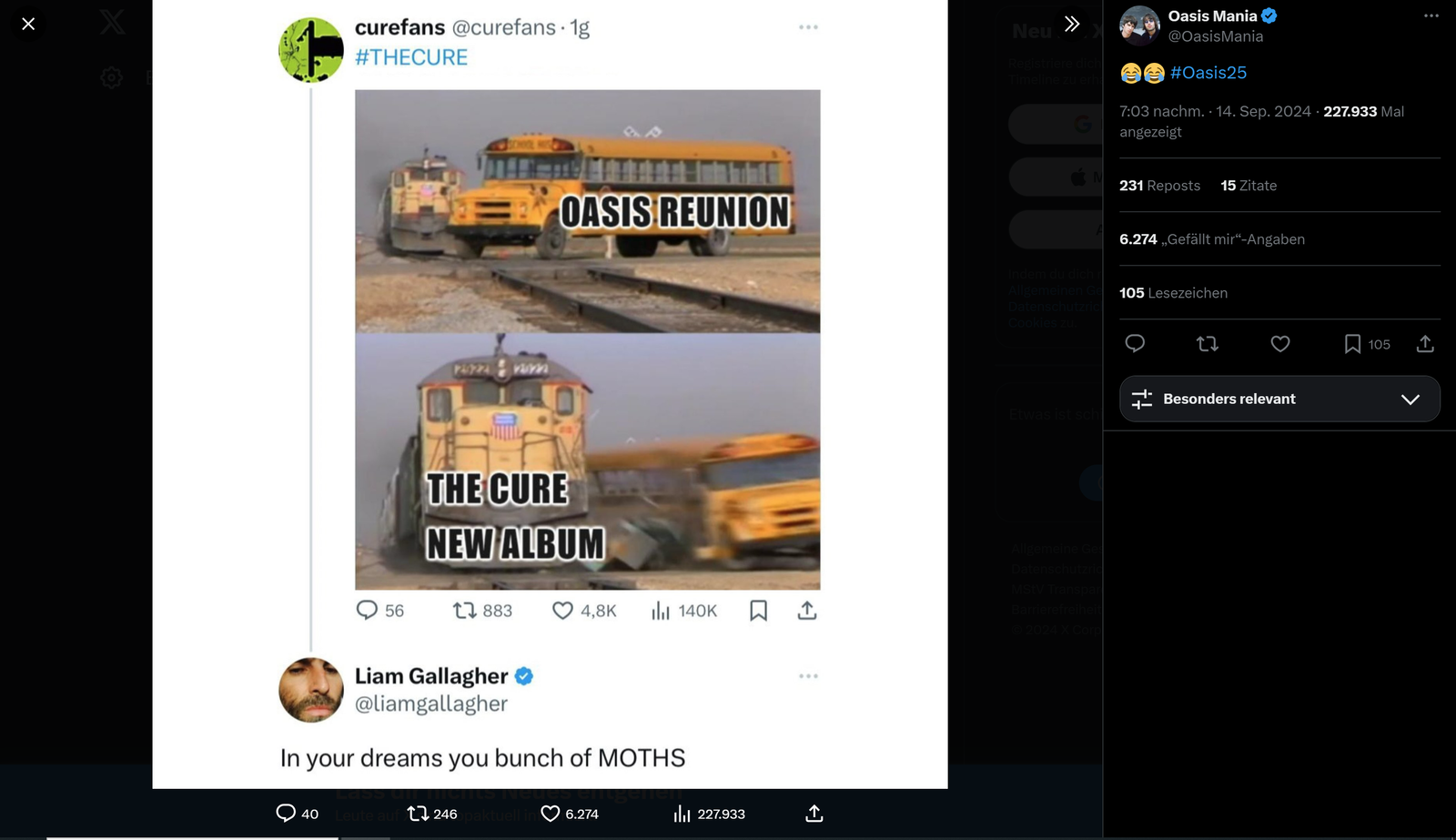Open the #Oasis25 hashtag link
1456x840 pixels.
tap(1208, 72)
